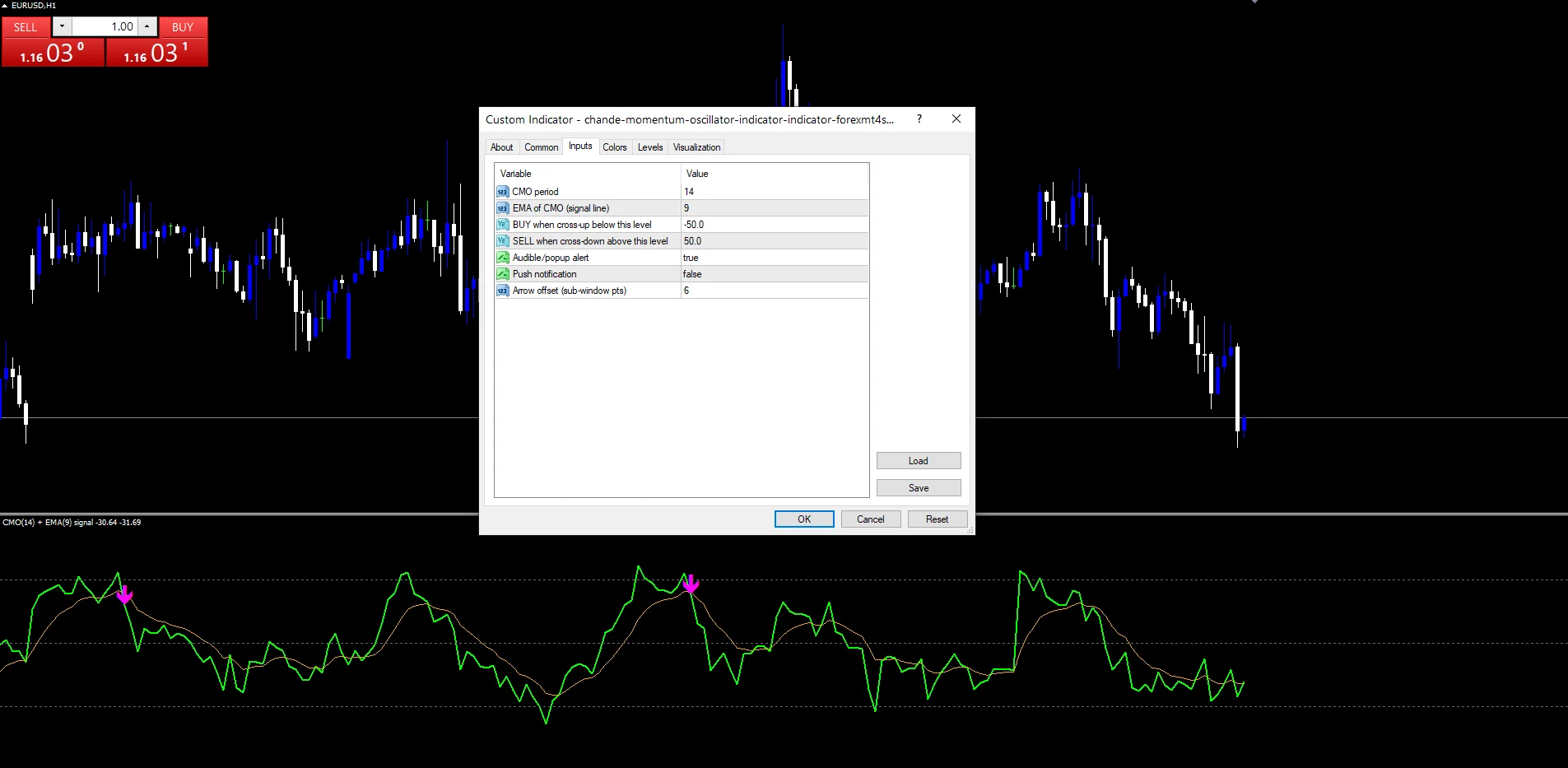Click the Reset button
The width and height of the screenshot is (1568, 768).
[x=937, y=519]
